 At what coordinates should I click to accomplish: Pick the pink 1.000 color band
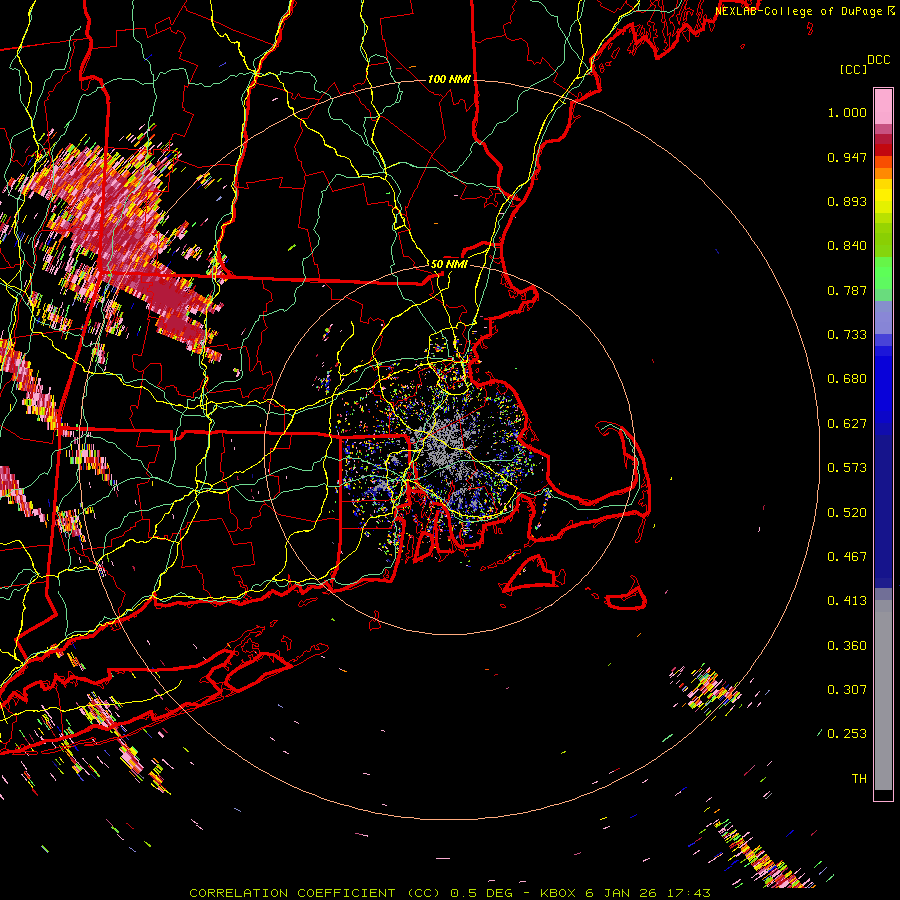click(883, 107)
